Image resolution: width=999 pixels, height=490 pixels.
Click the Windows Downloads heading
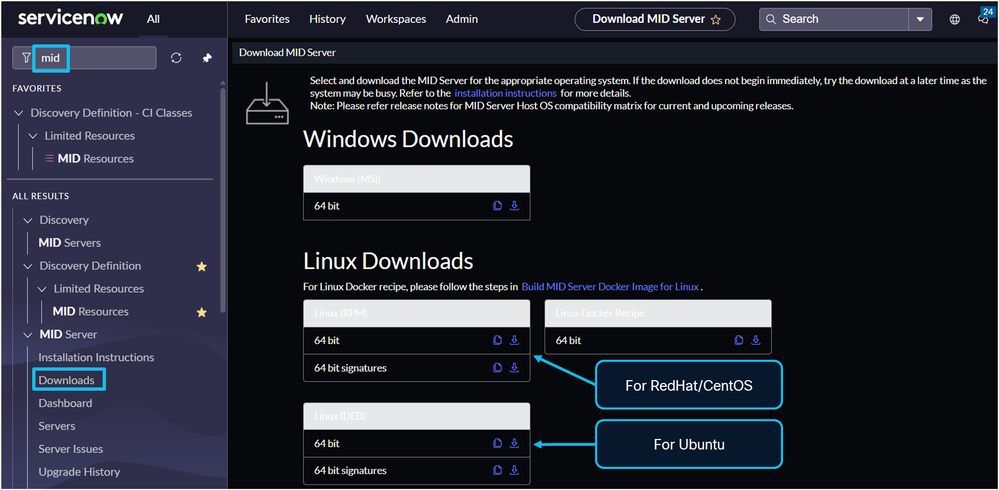(x=408, y=139)
